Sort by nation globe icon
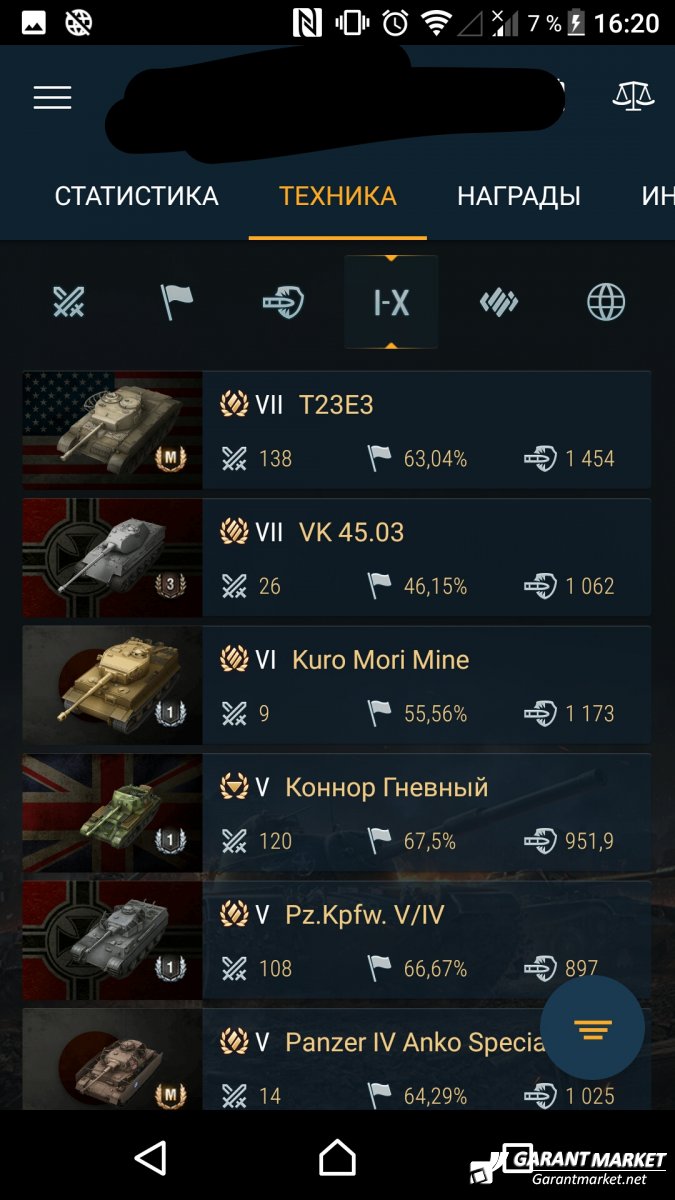This screenshot has width=675, height=1200. (x=606, y=301)
